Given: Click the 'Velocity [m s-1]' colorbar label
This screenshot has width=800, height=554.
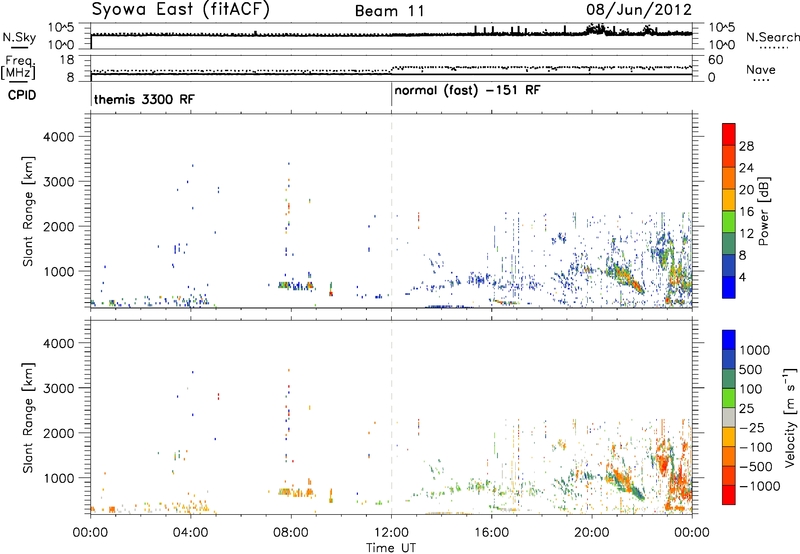Looking at the screenshot, I should click(790, 417).
